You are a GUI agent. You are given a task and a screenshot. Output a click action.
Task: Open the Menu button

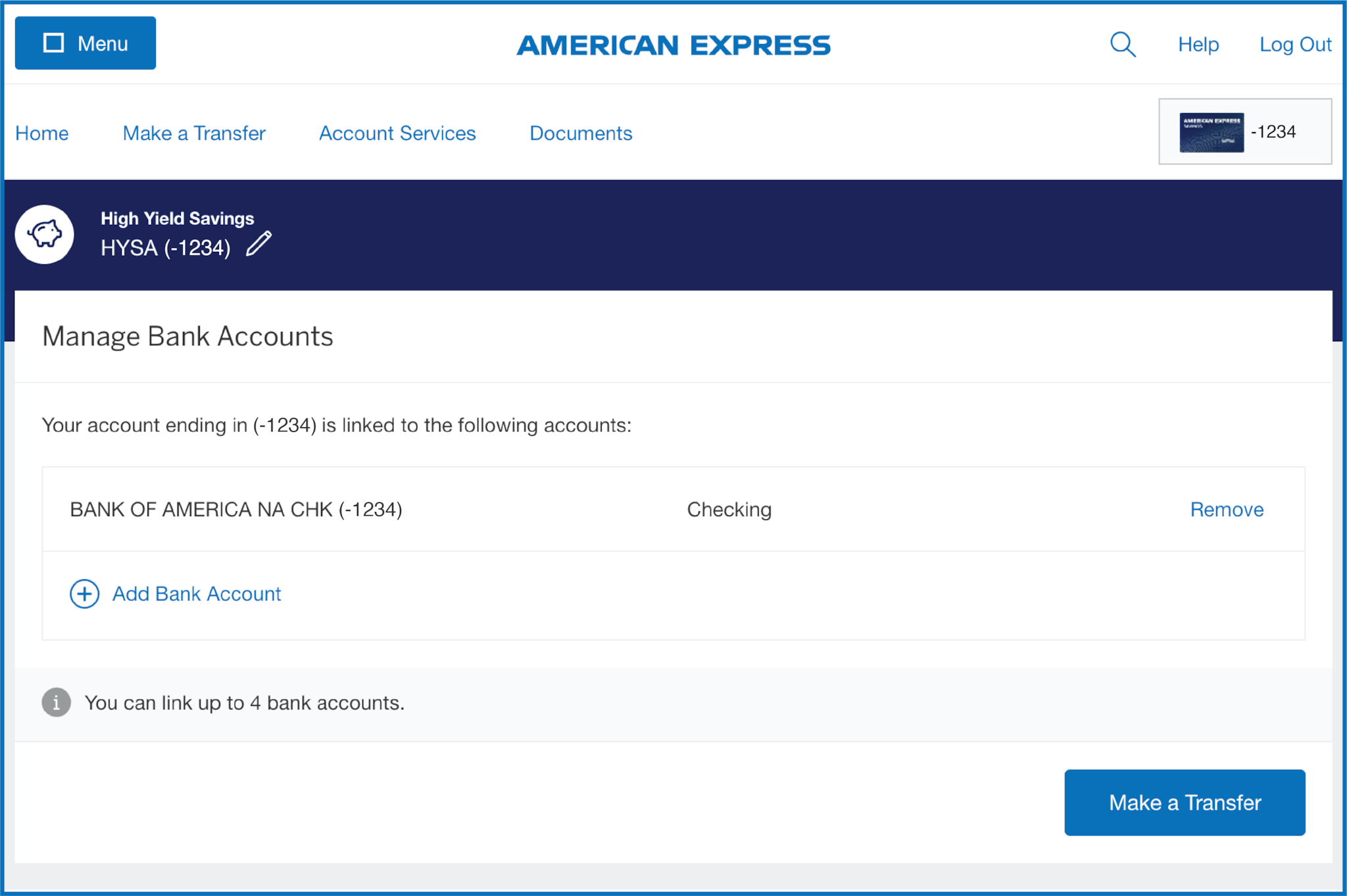(86, 43)
